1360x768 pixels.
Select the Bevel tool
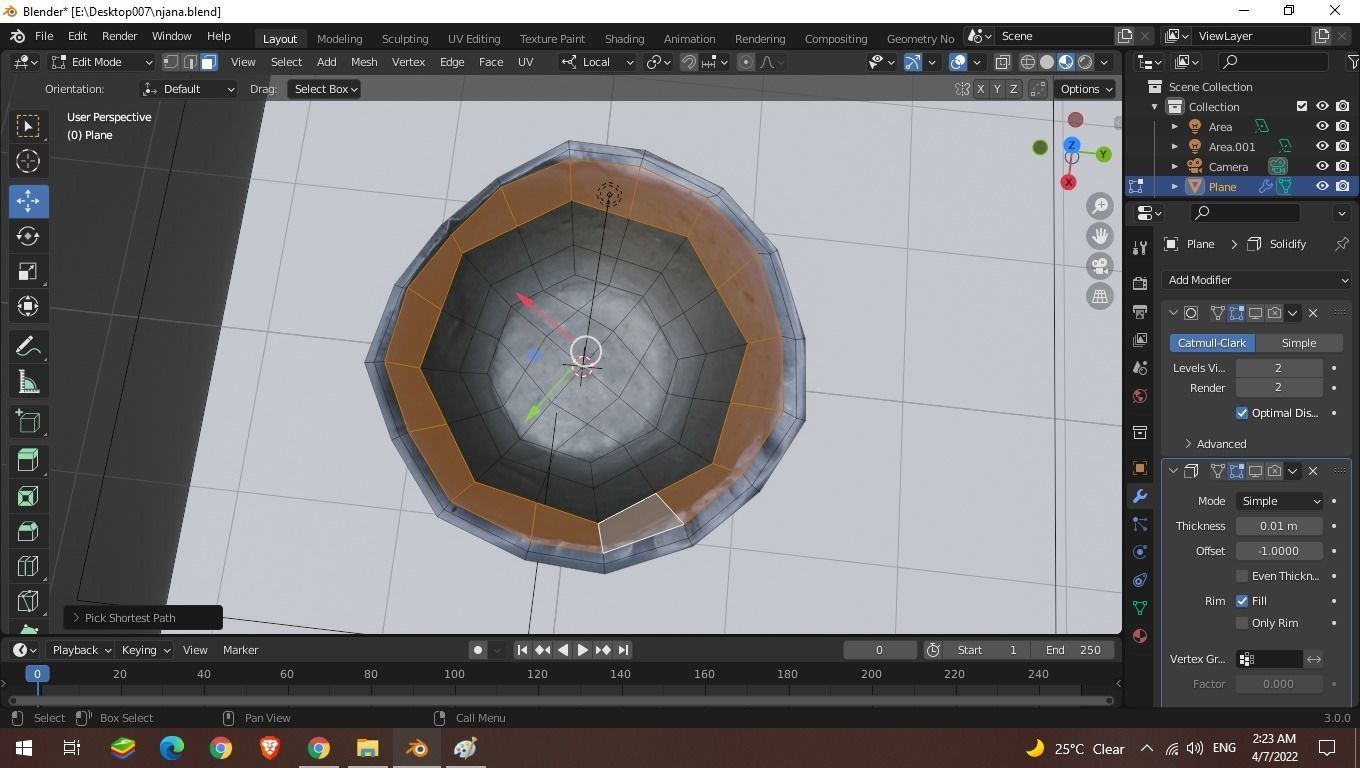(28, 531)
